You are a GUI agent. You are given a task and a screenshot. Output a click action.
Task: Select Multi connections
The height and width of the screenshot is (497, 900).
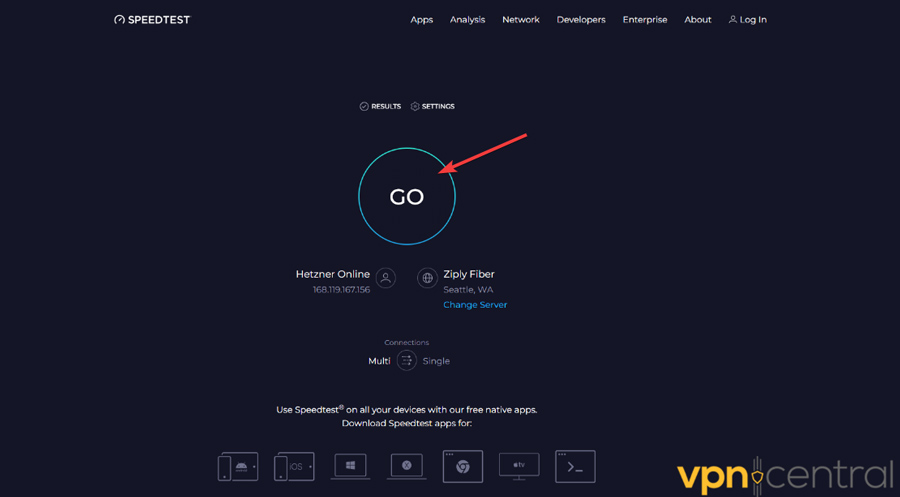(x=379, y=361)
